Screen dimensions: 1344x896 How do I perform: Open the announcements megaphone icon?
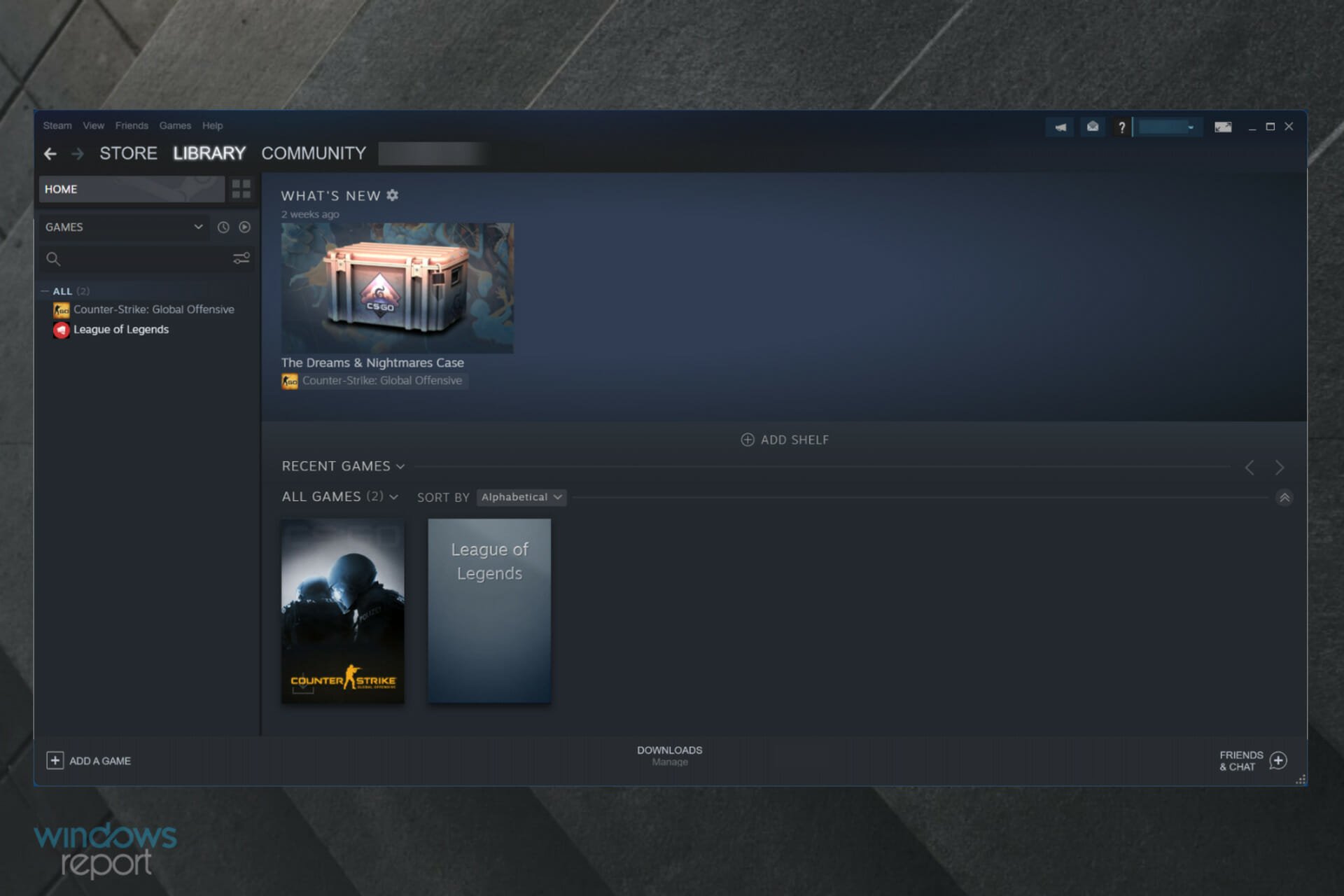pos(1060,127)
